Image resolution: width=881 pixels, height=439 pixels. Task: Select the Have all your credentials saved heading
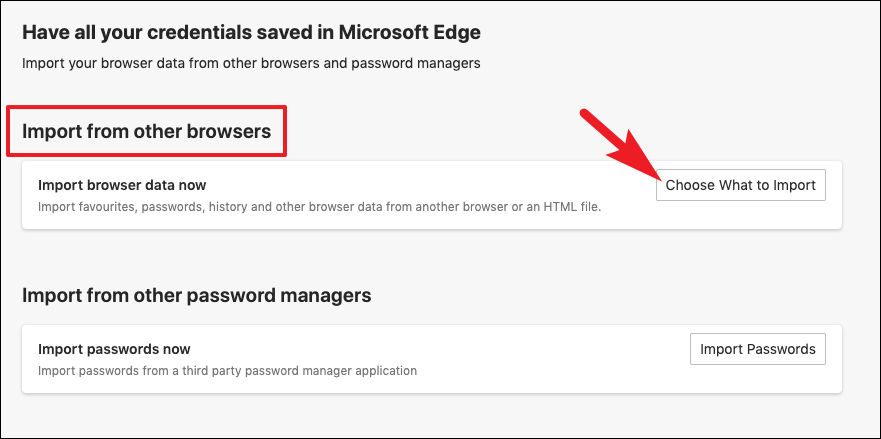(251, 32)
